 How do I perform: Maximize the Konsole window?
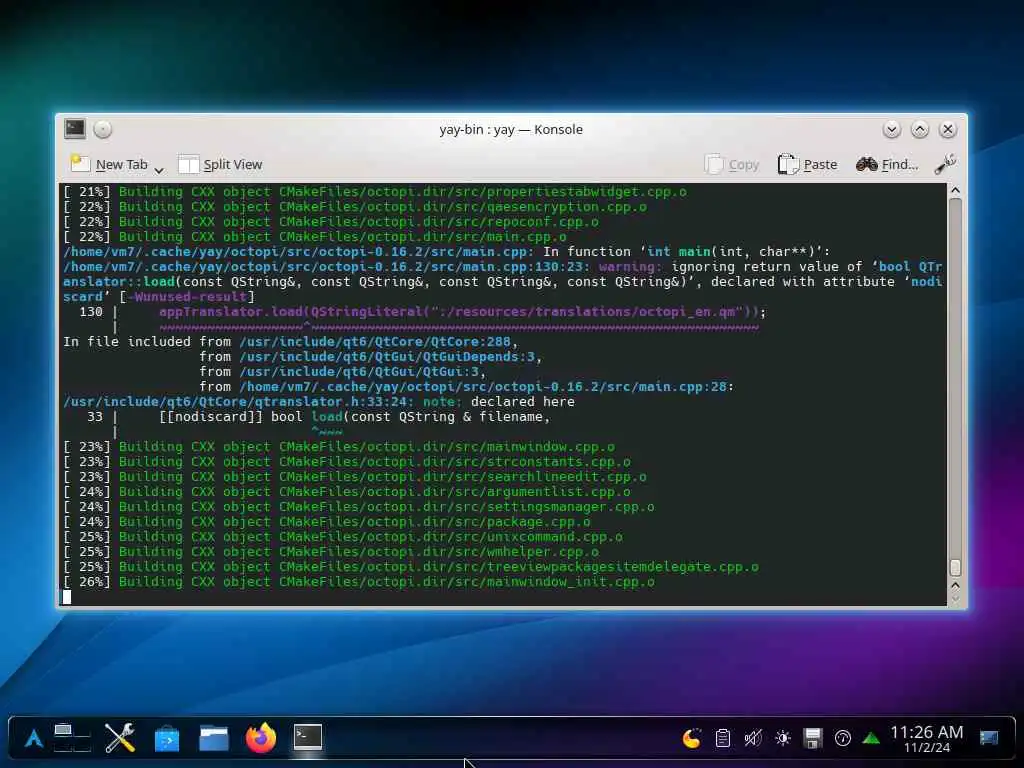(x=920, y=129)
